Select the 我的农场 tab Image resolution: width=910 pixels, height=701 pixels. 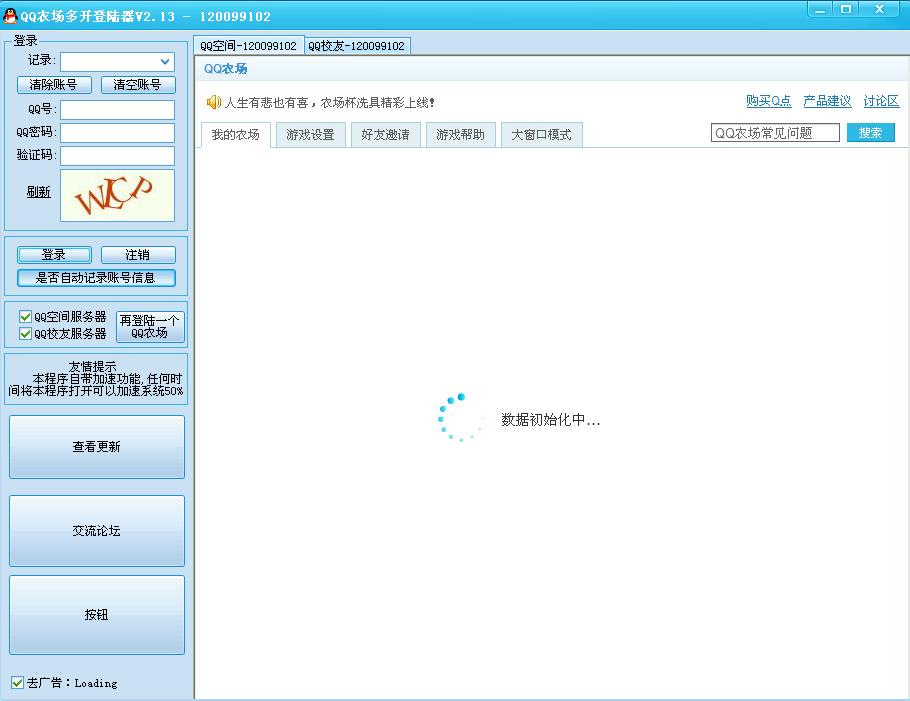[x=236, y=135]
